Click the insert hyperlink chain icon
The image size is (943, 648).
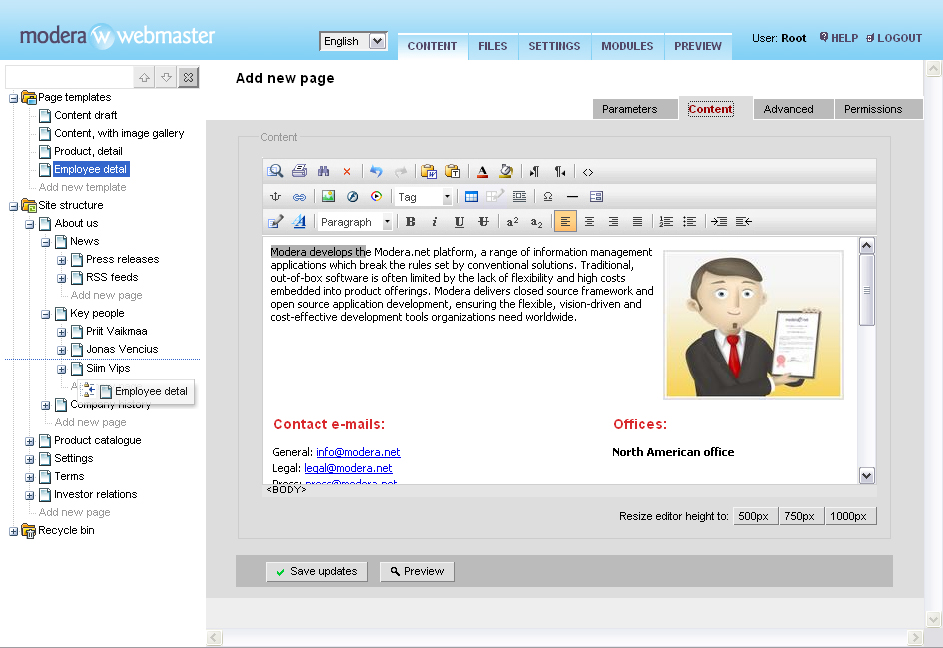click(x=299, y=196)
